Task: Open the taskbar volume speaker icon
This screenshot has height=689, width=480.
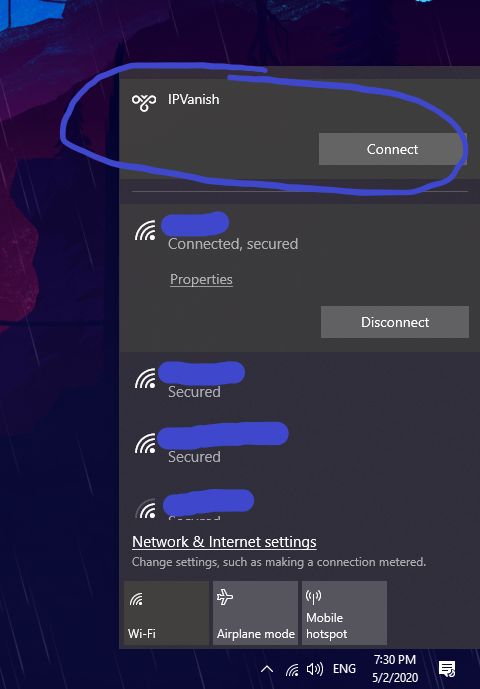Action: (x=315, y=669)
